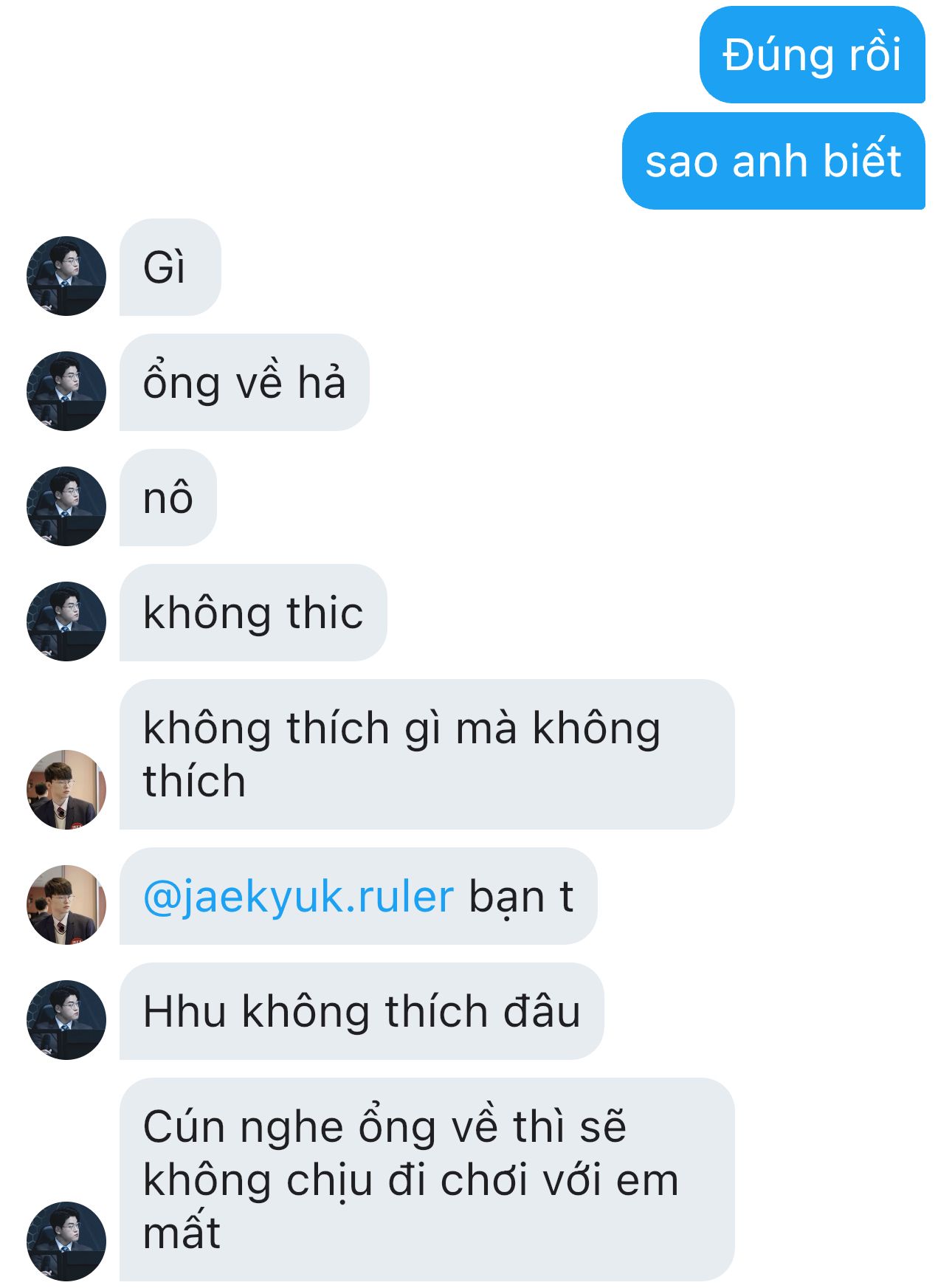Tap the avatar beside the 'Gì' message
The height and width of the screenshot is (1288, 952).
(66, 276)
